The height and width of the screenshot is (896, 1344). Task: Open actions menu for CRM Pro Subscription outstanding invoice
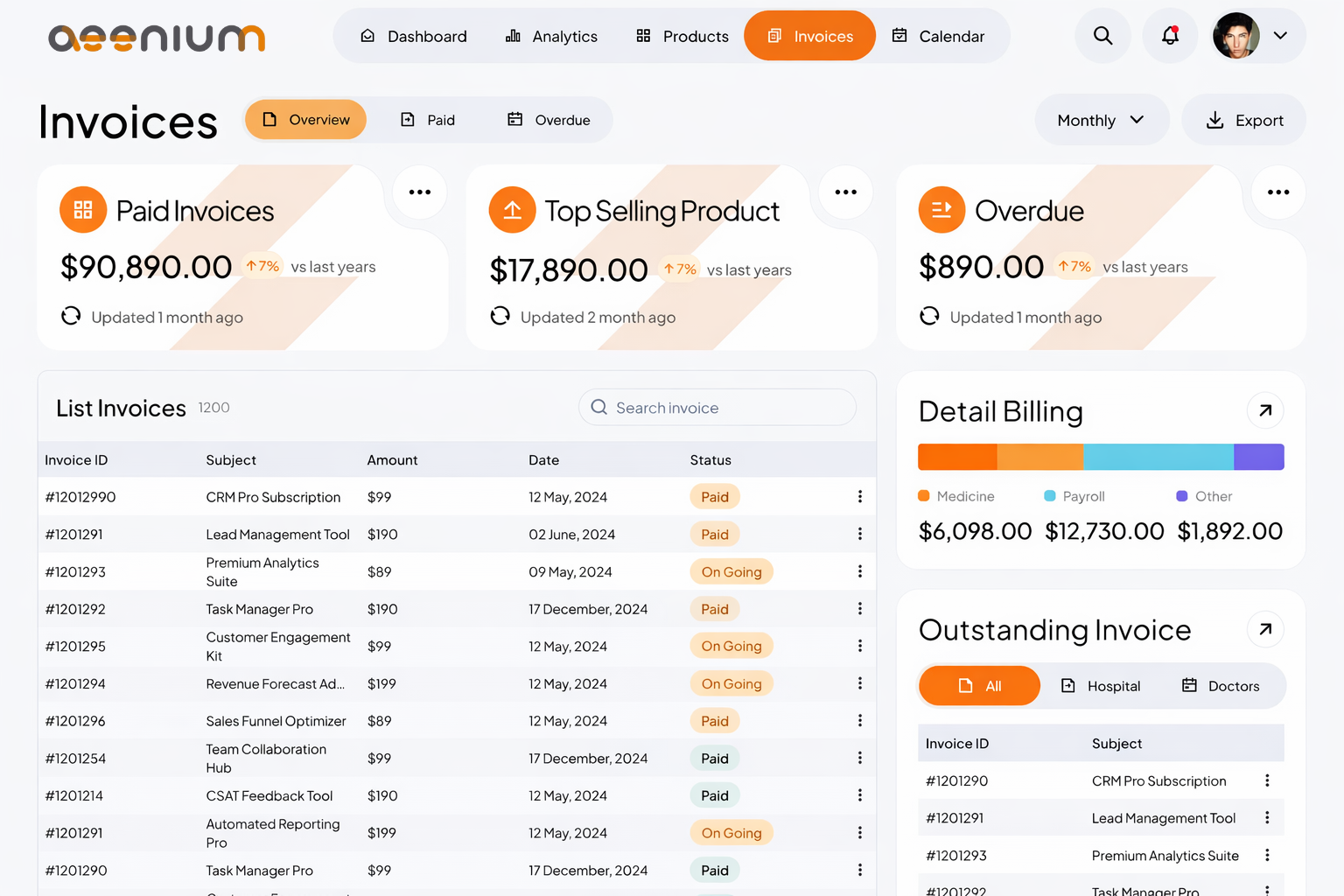(1267, 780)
